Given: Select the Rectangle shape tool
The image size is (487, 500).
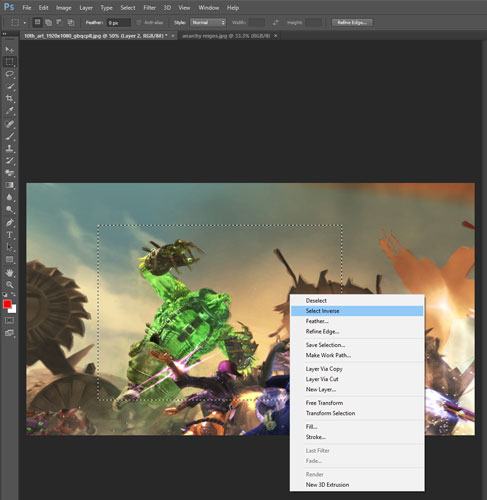Looking at the screenshot, I should coord(9,260).
